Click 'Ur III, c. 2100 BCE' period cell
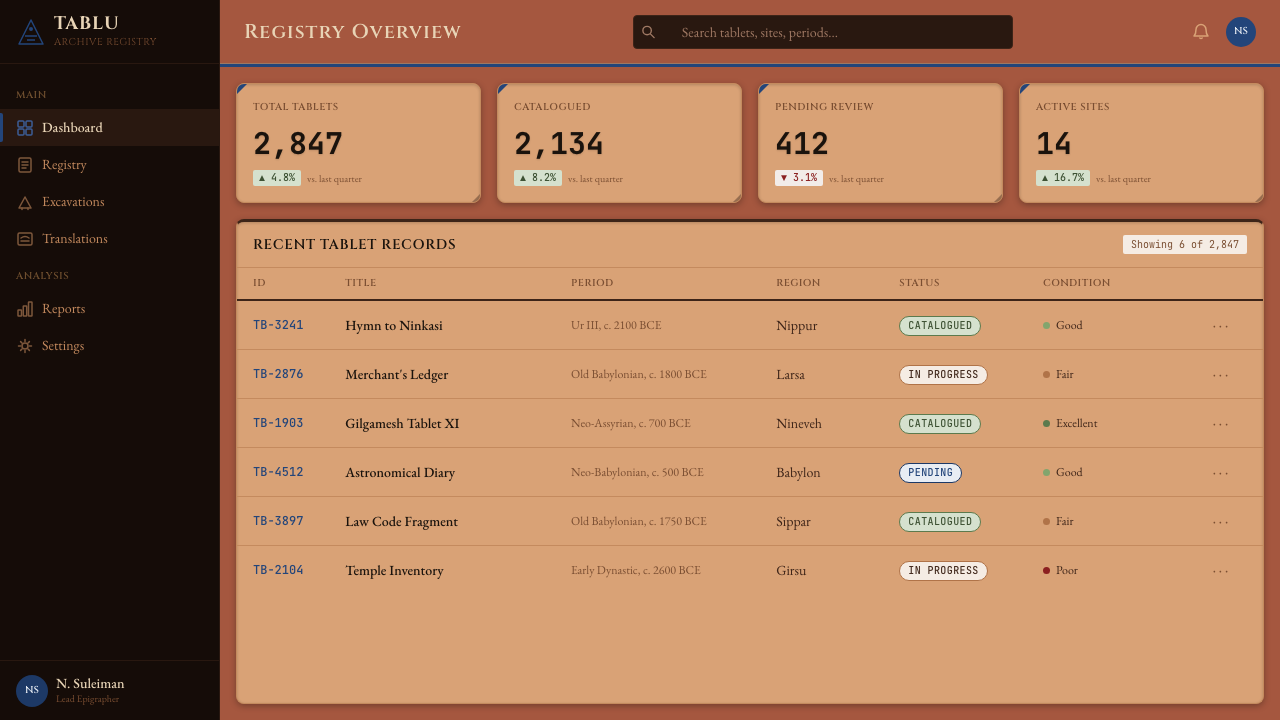Screen dimensions: 1280x720 coord(616,326)
